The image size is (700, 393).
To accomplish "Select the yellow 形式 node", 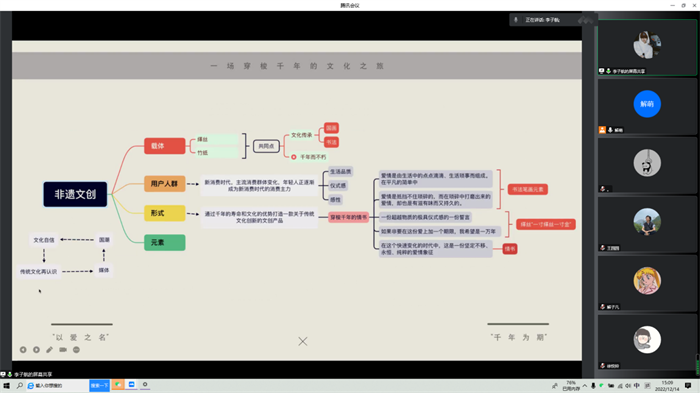I will point(164,213).
